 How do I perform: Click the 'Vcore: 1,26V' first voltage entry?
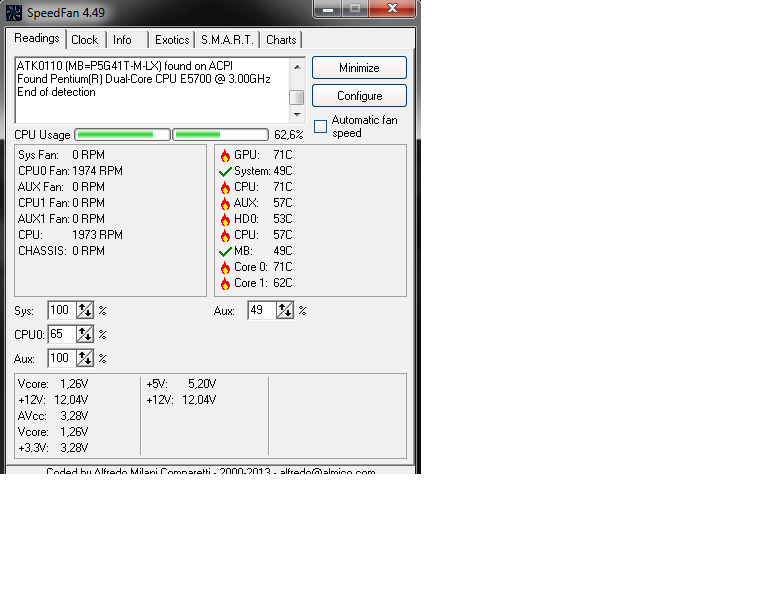[53, 384]
